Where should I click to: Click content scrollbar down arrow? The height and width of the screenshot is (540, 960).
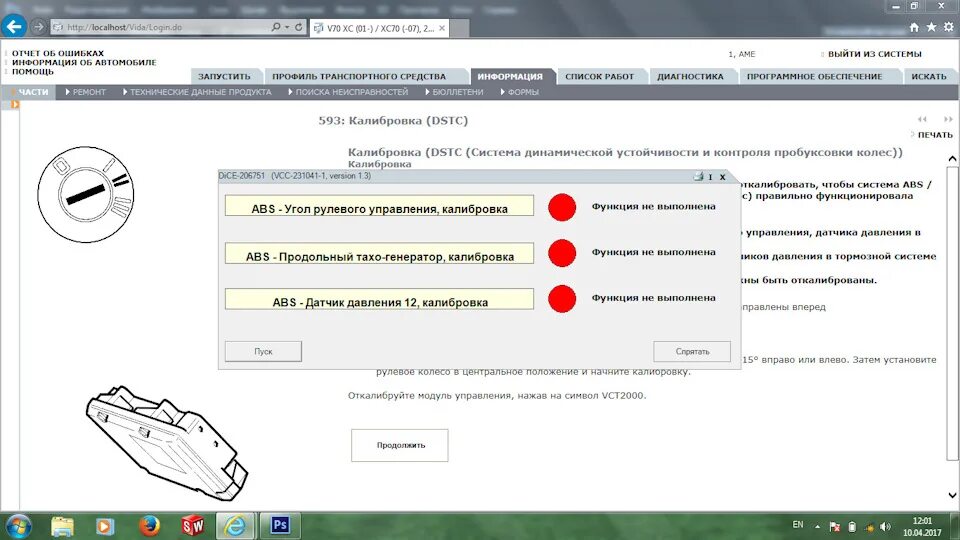coord(952,495)
